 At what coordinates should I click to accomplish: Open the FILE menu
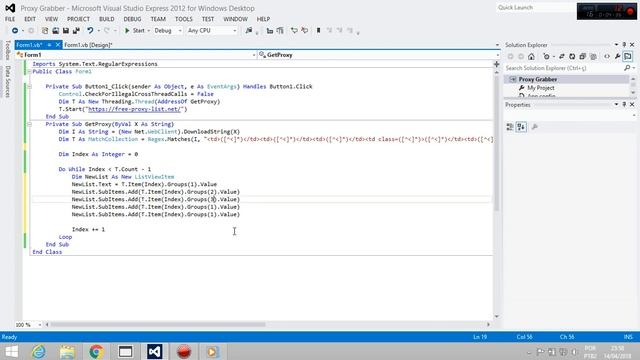pos(10,19)
